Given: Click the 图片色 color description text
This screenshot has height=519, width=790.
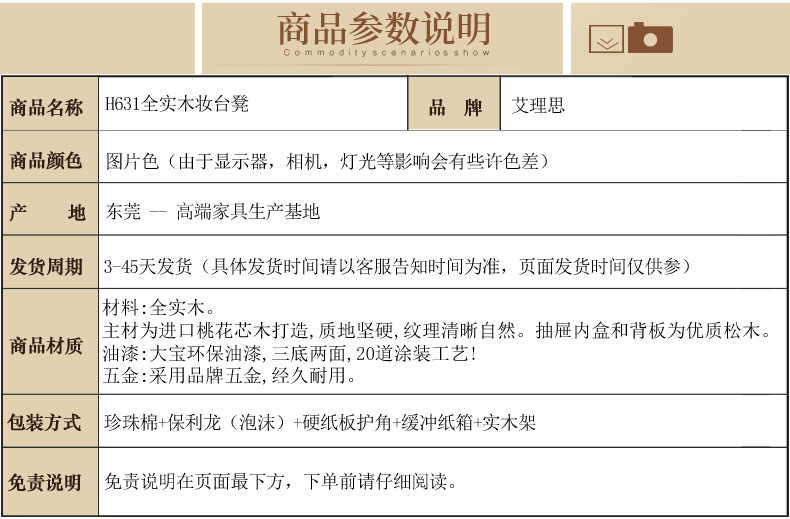Looking at the screenshot, I should coord(326,161).
